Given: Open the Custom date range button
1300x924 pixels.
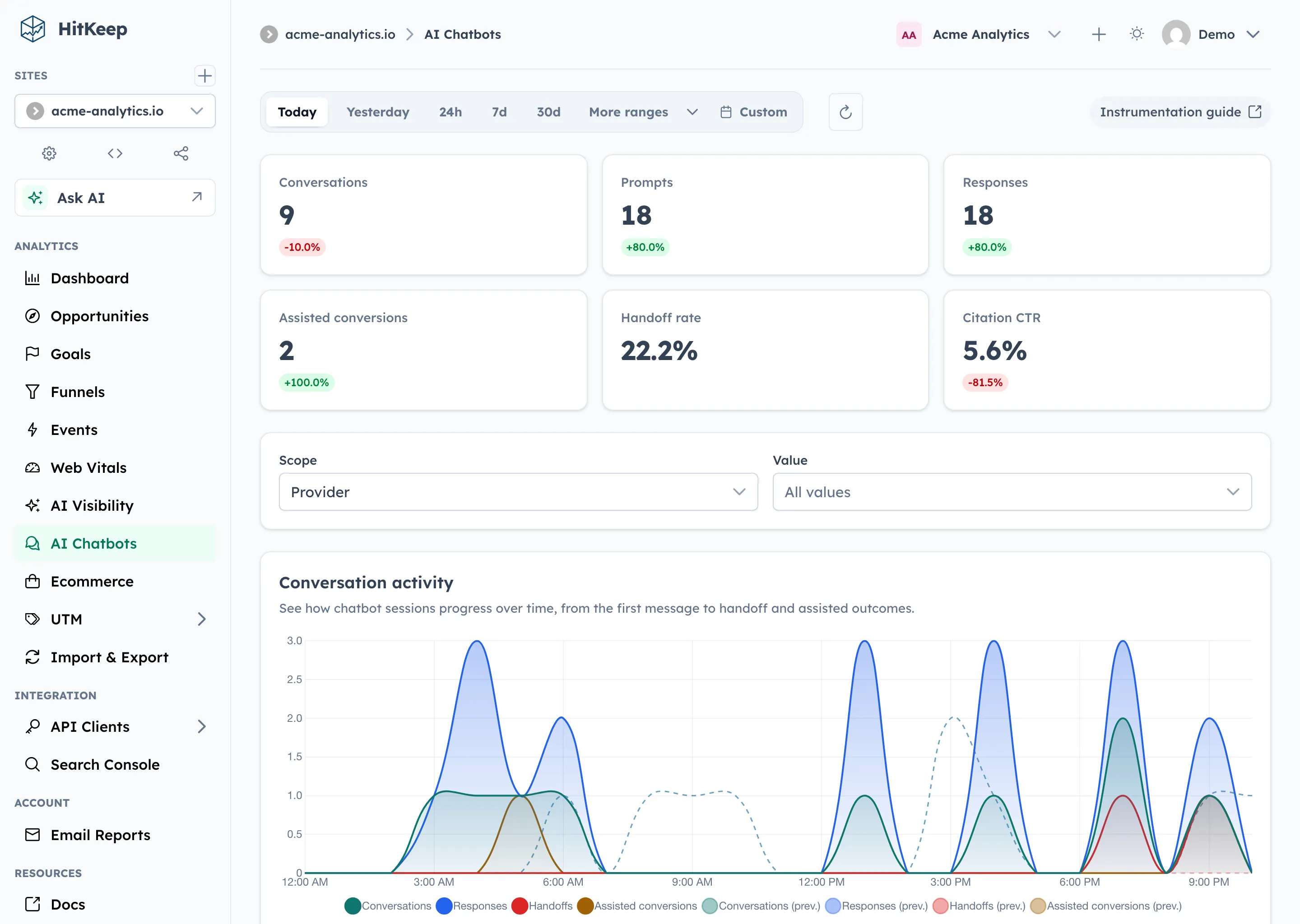Looking at the screenshot, I should pos(753,112).
